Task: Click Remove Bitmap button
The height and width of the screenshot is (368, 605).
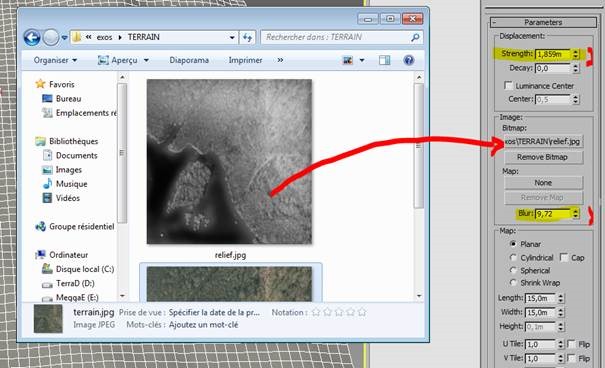Action: tap(543, 157)
